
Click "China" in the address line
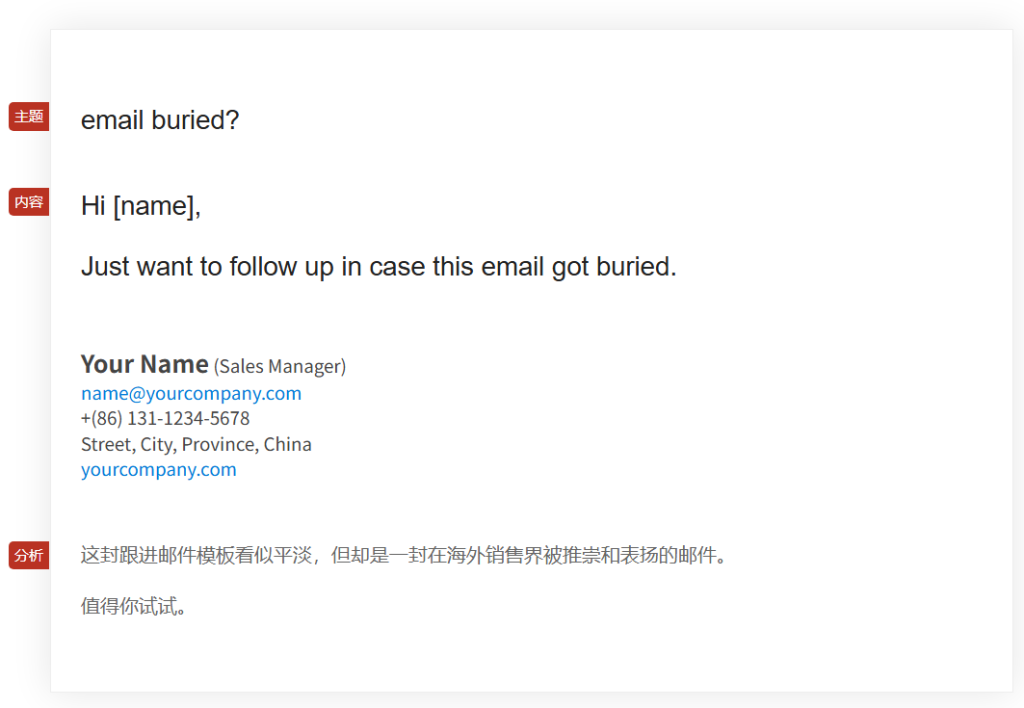pos(287,445)
